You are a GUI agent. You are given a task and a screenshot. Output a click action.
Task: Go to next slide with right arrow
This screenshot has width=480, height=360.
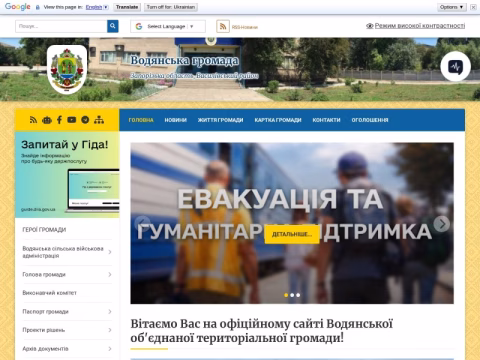point(442,224)
